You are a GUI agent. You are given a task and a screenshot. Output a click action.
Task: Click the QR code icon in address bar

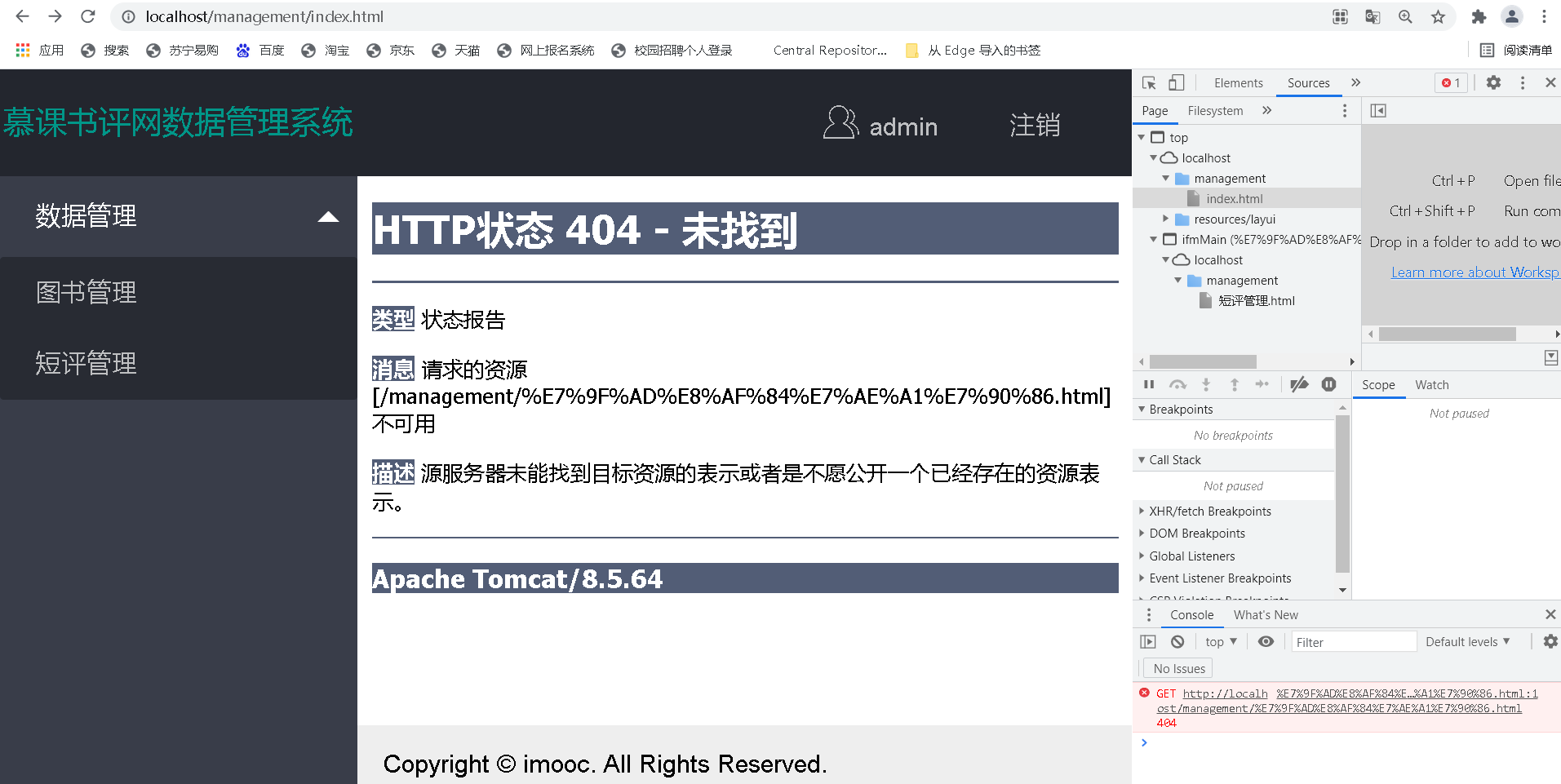pos(1340,16)
